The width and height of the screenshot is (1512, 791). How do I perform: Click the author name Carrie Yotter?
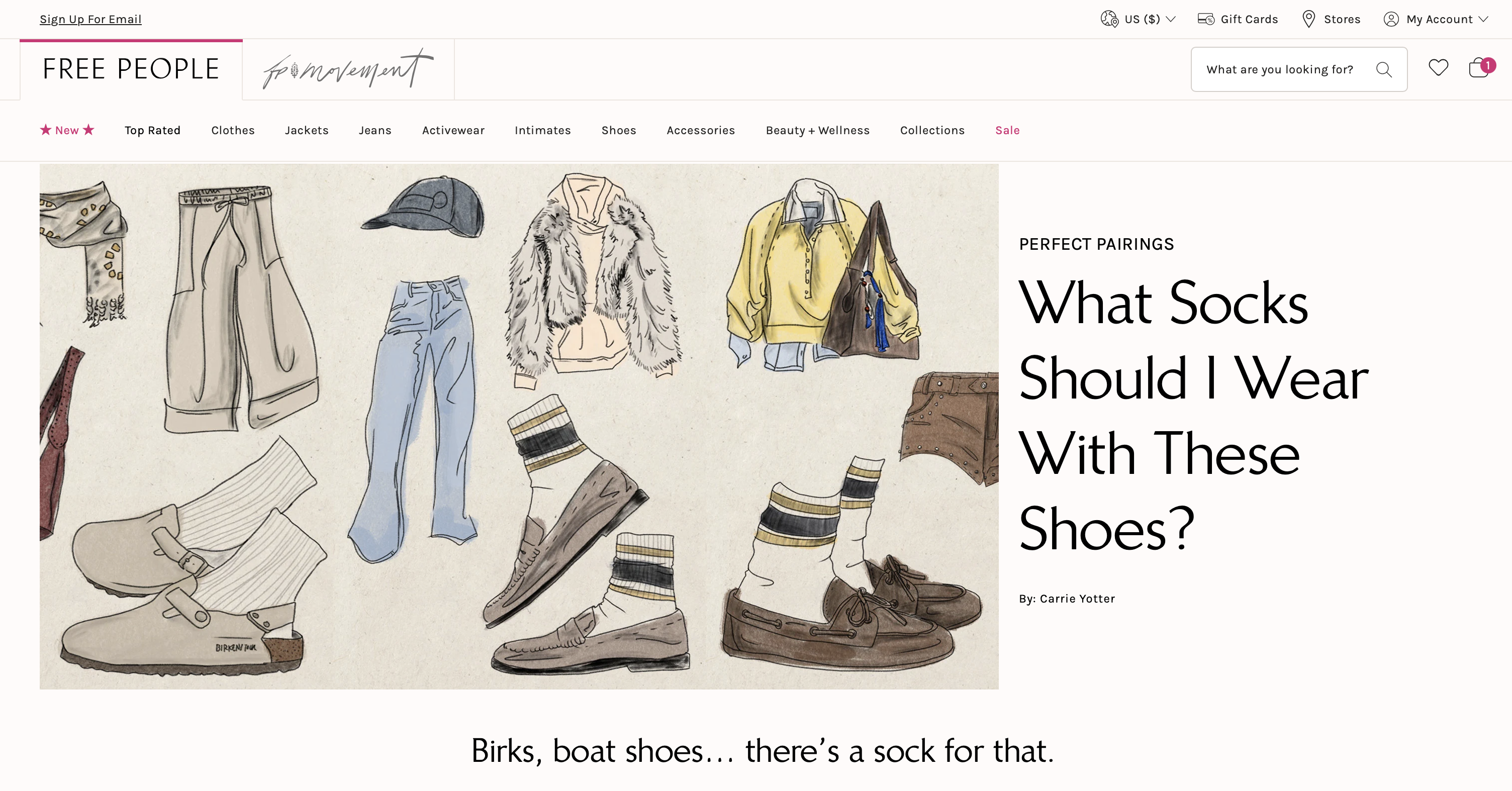[1077, 599]
